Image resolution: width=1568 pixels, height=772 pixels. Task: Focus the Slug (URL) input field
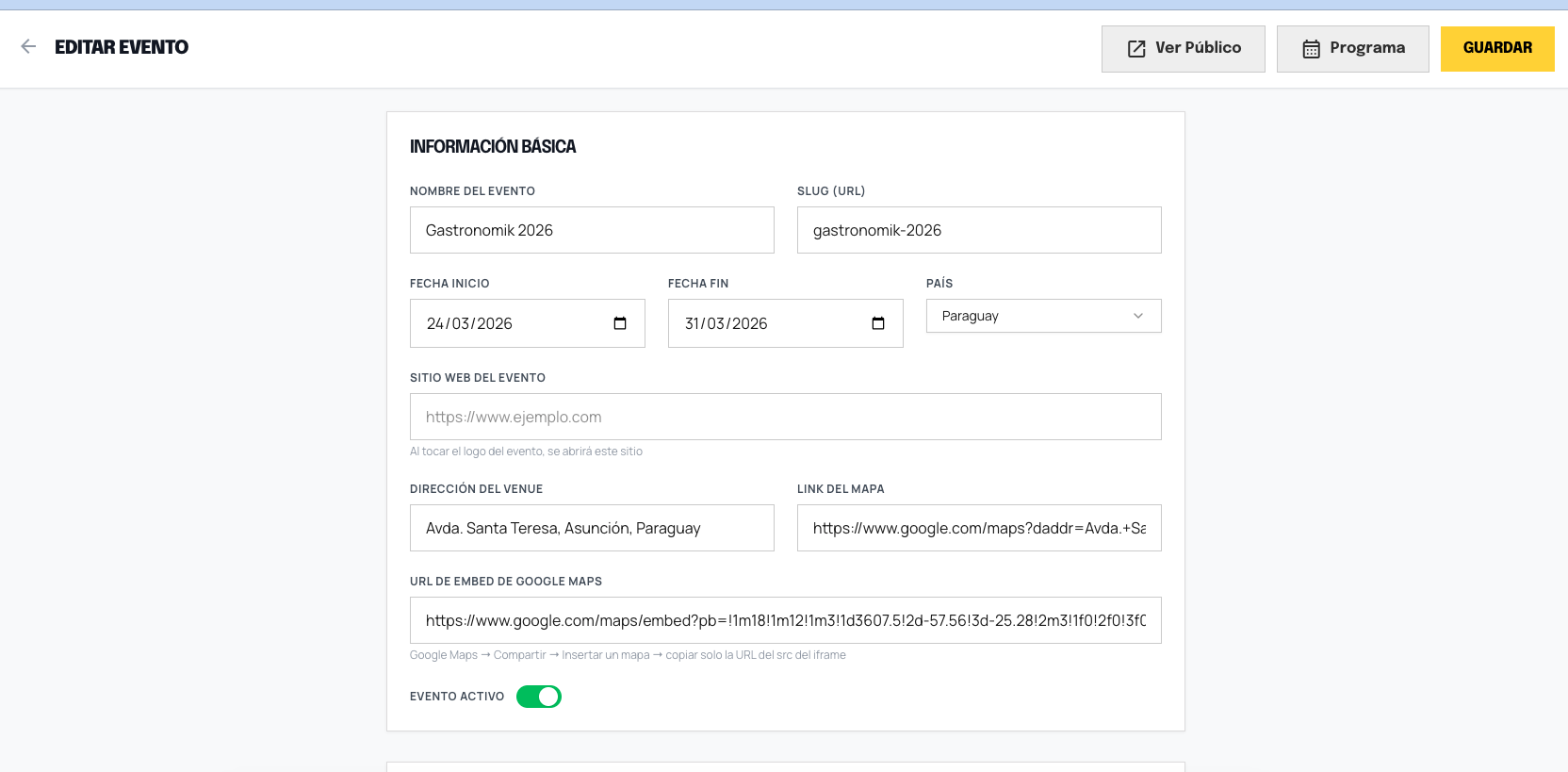click(979, 230)
